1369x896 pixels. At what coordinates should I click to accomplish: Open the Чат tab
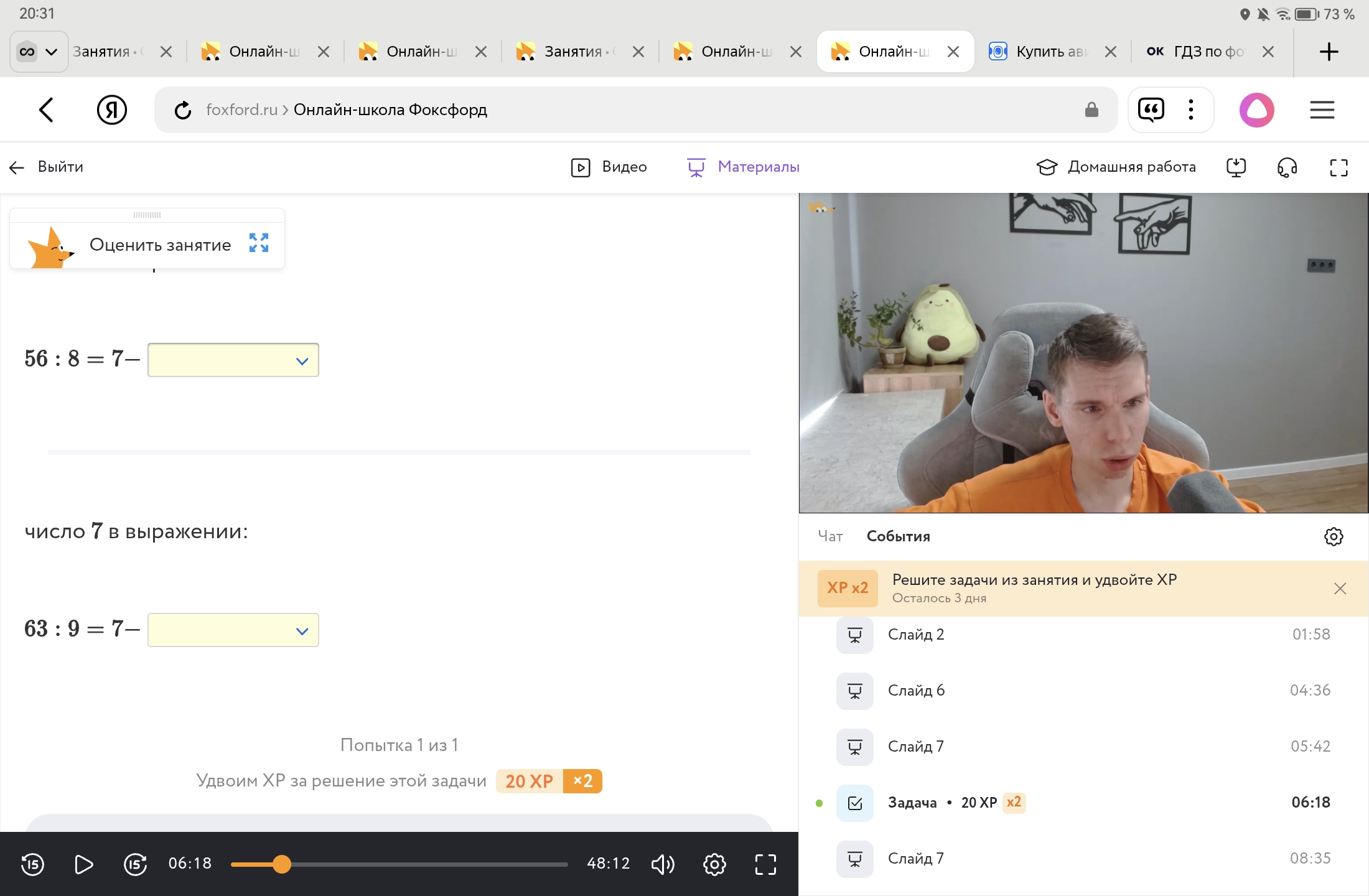coord(830,536)
